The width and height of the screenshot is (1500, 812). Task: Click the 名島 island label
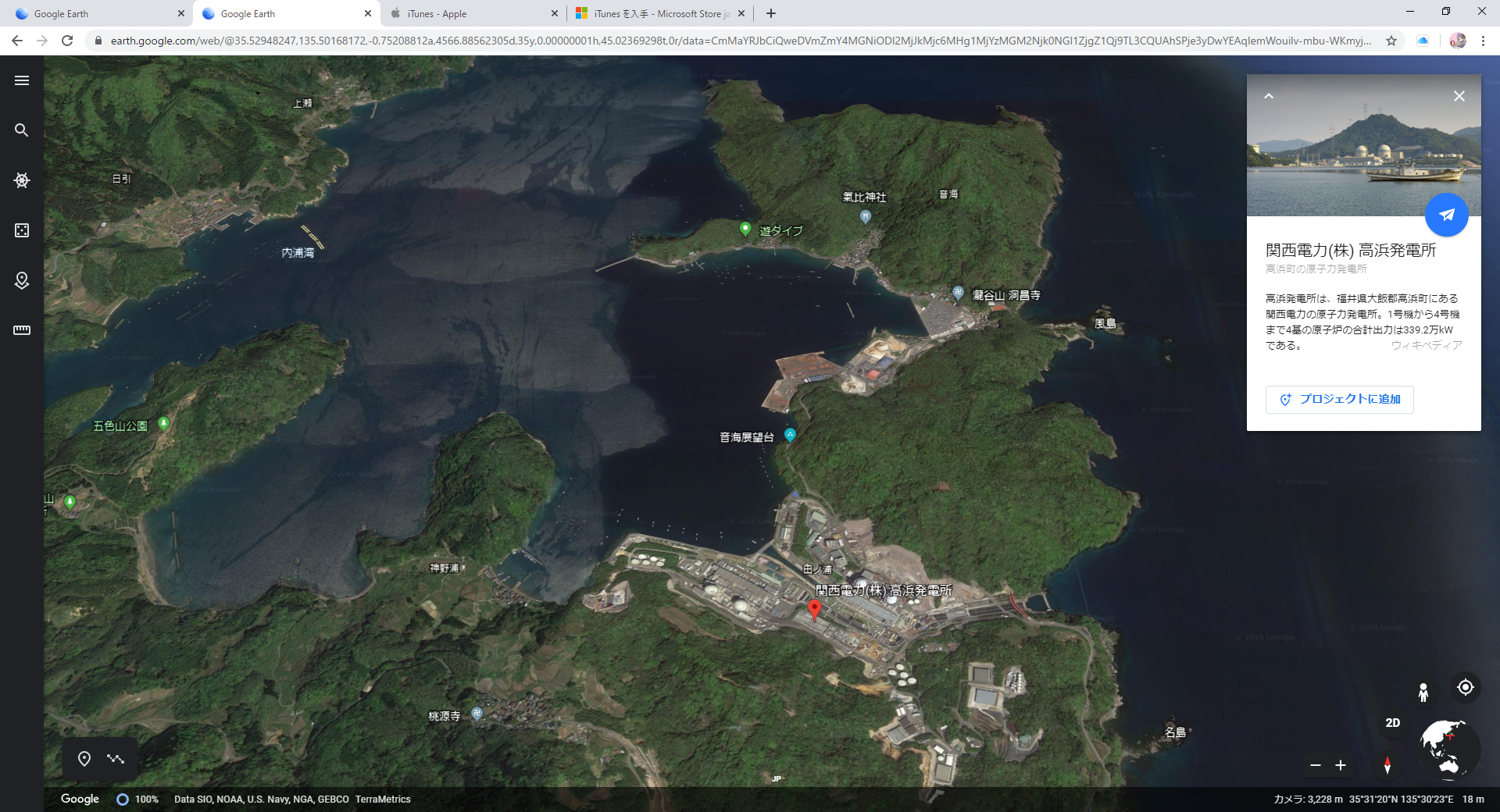(x=1175, y=732)
